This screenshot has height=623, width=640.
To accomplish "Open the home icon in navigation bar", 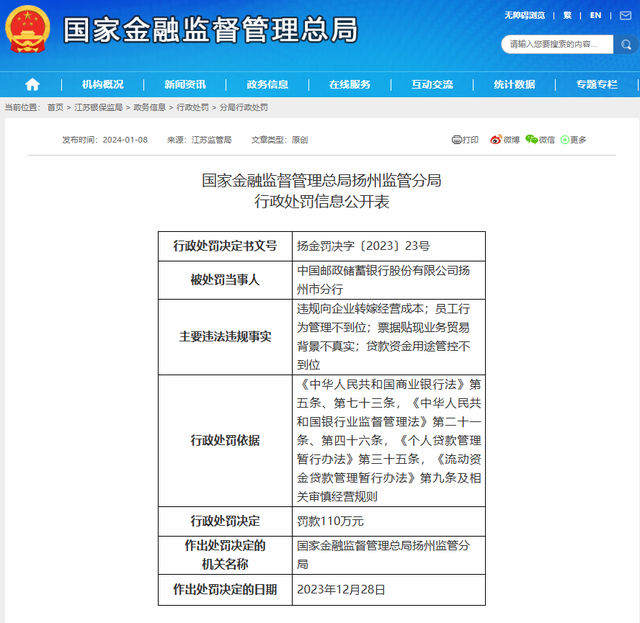I will point(32,85).
